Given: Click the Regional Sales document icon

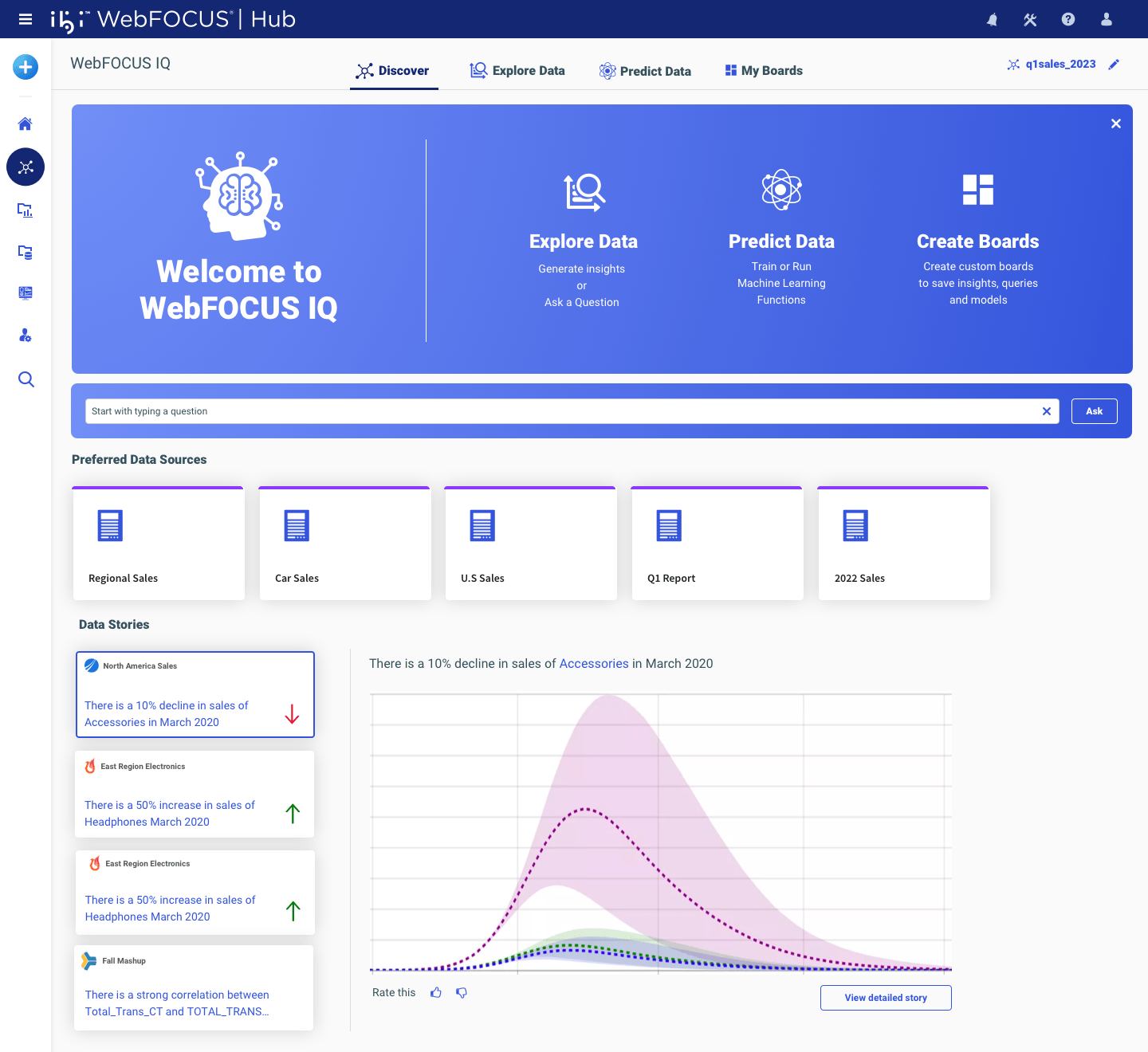Looking at the screenshot, I should point(110,526).
